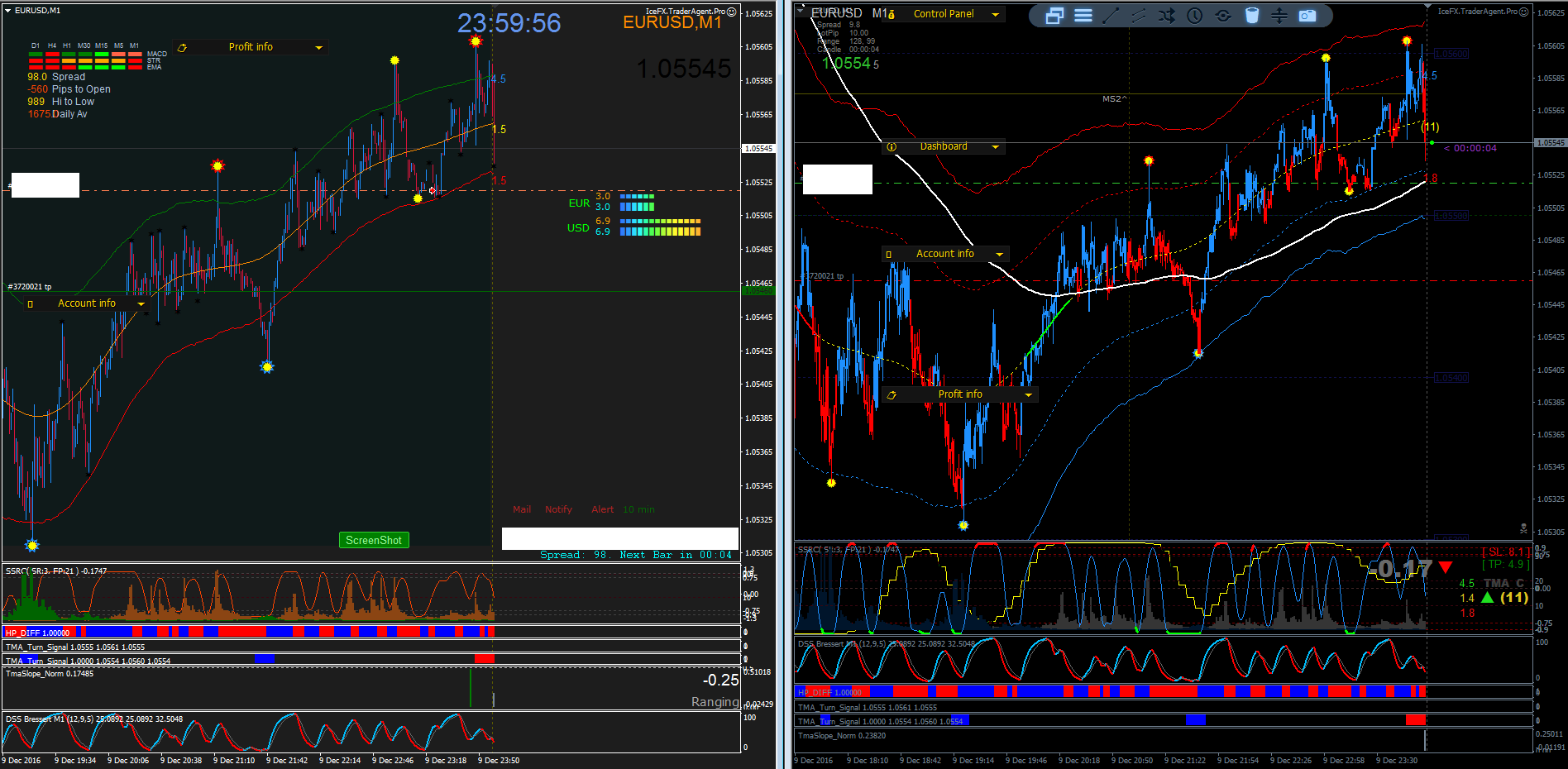Click the IceFX.TraderAgent.Pro label on left chart

pyautogui.click(x=685, y=12)
